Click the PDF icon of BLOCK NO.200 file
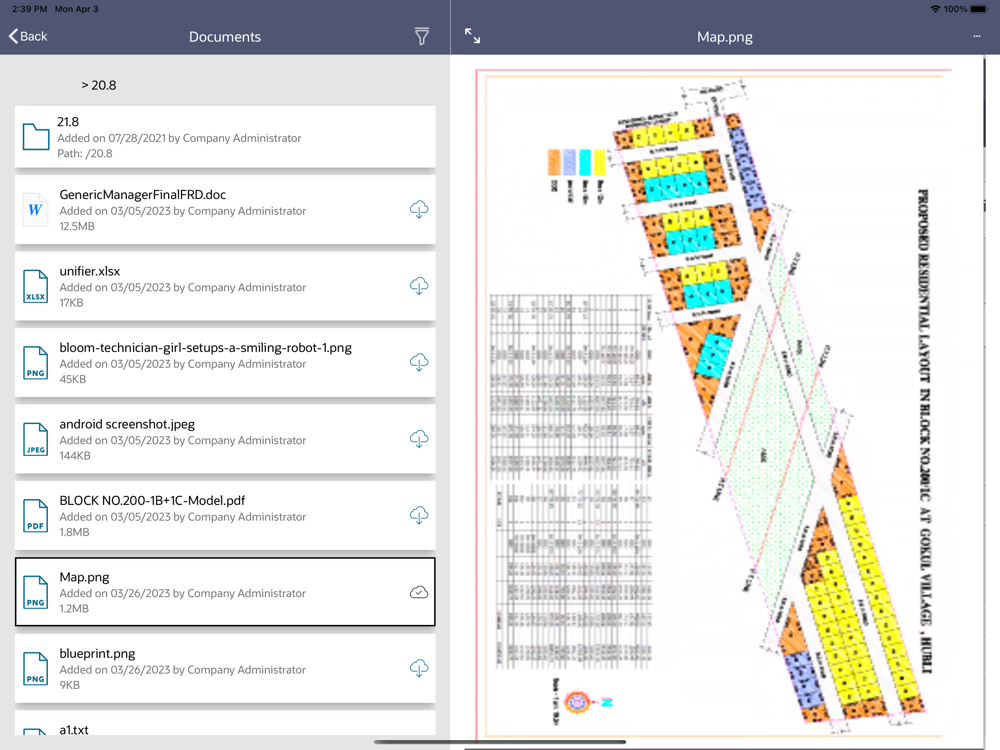The width and height of the screenshot is (1000, 750). click(x=35, y=515)
